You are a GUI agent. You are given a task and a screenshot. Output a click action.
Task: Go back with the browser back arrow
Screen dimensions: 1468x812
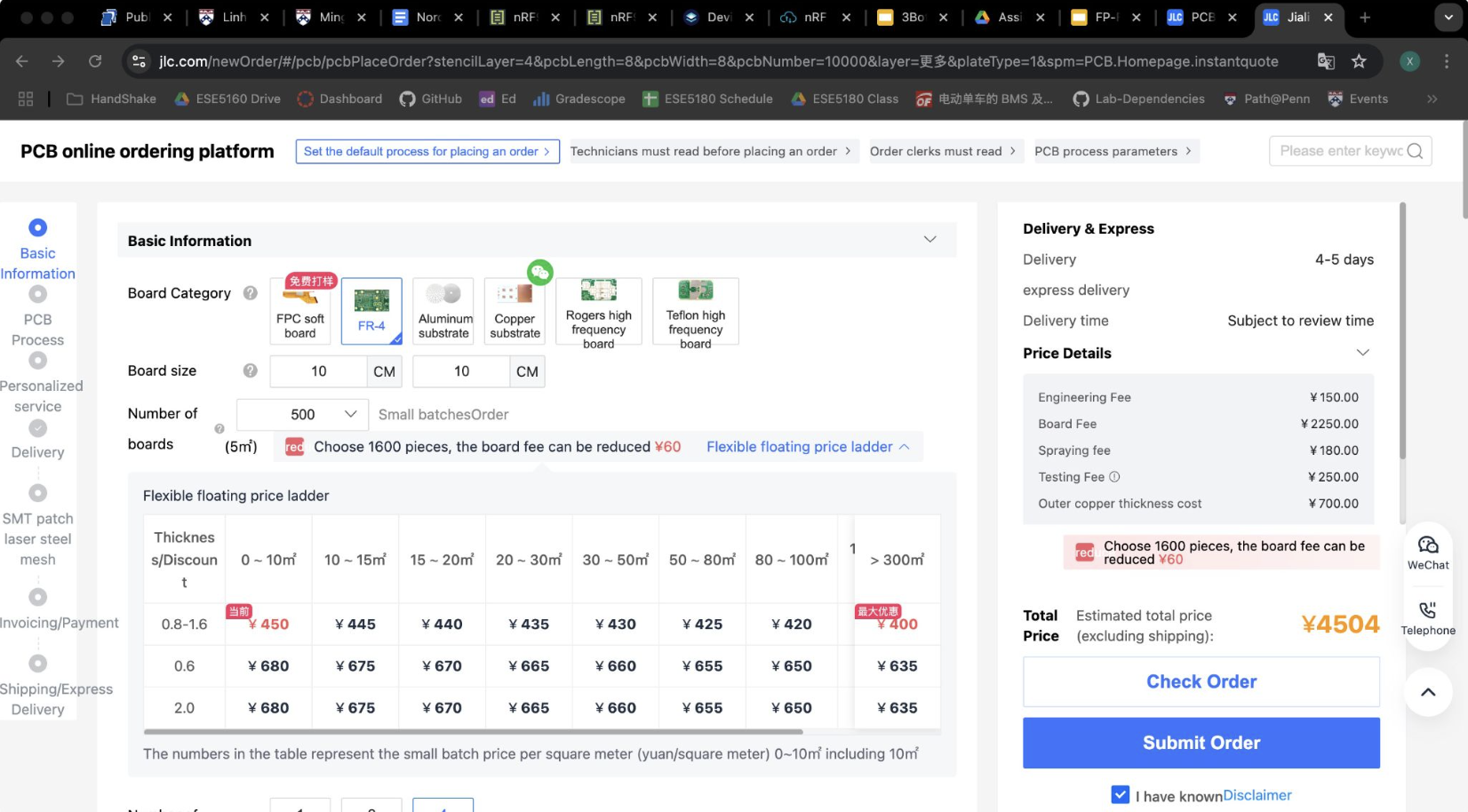(x=22, y=61)
